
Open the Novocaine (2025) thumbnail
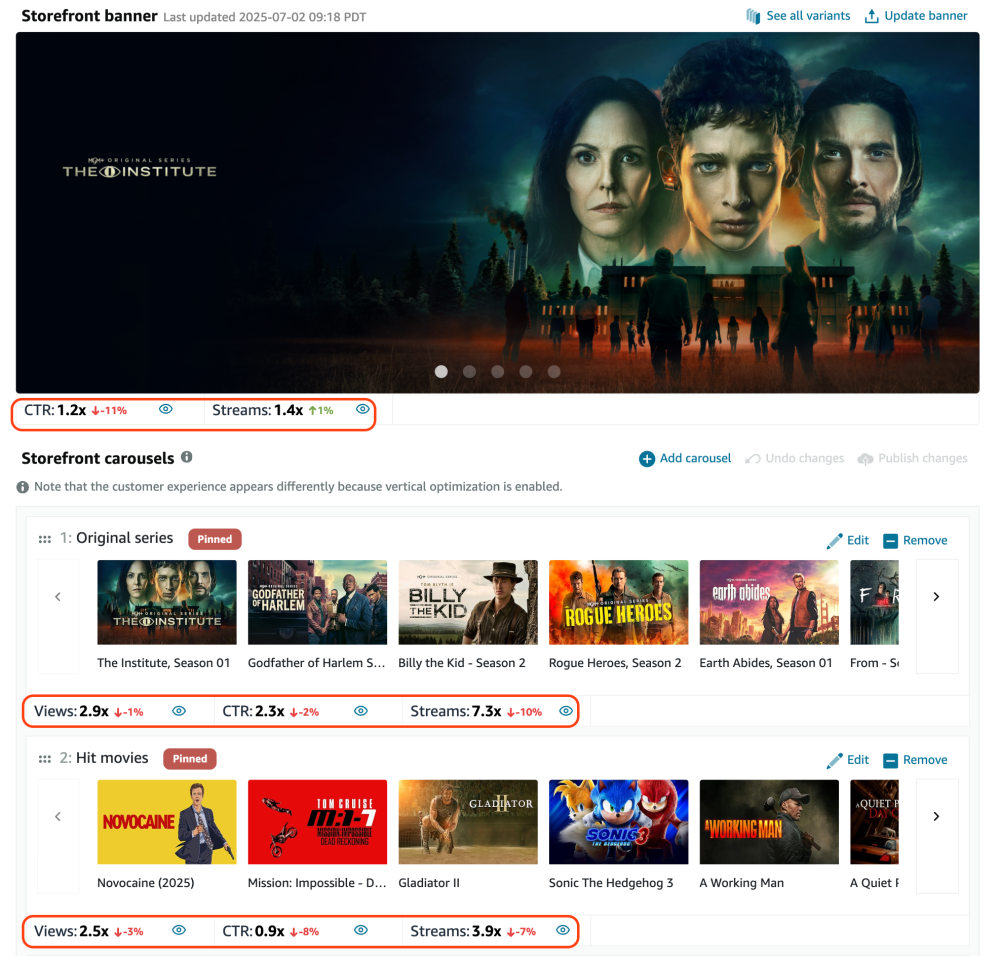(x=166, y=822)
